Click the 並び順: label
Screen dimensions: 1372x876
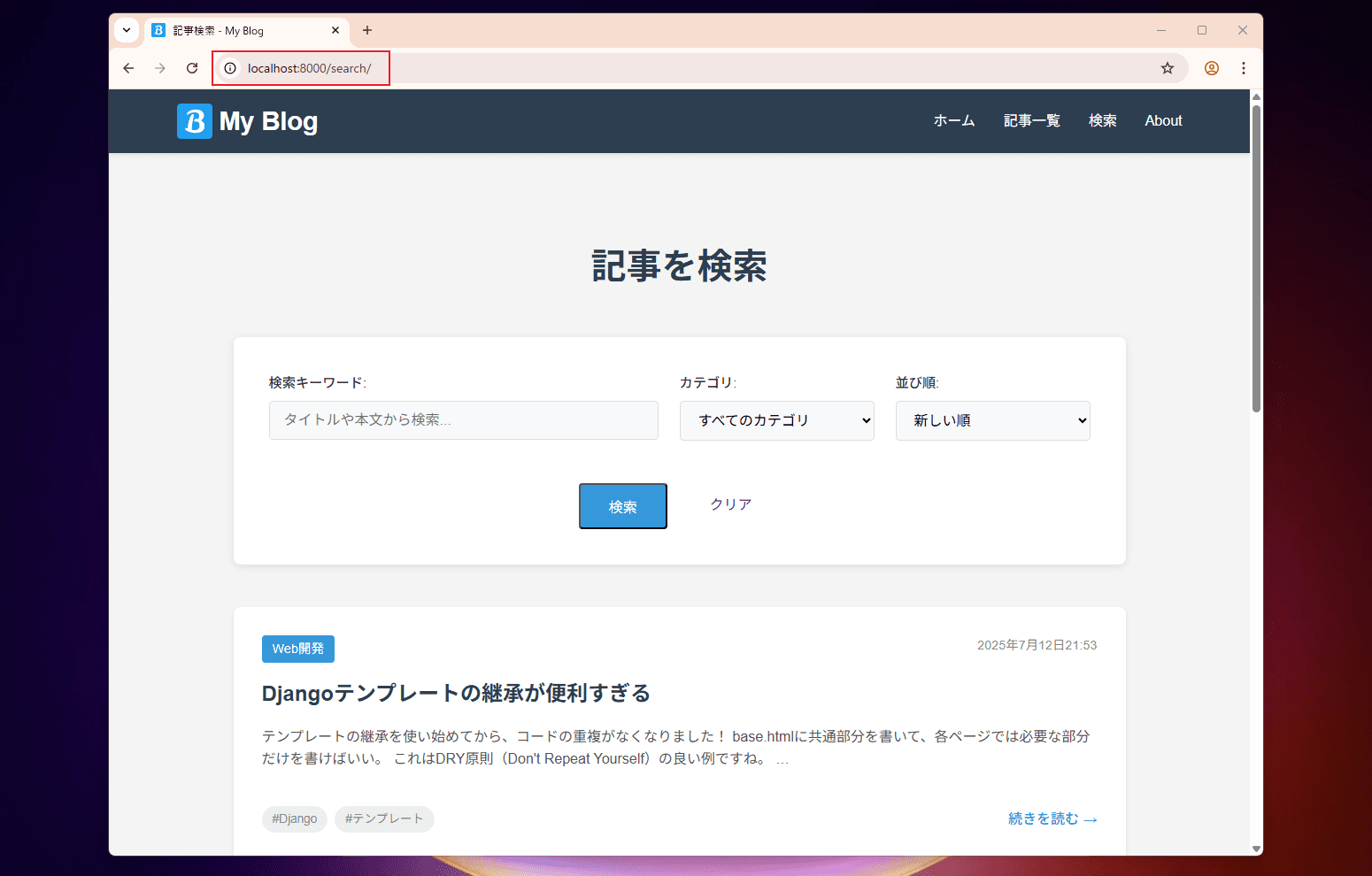917,382
